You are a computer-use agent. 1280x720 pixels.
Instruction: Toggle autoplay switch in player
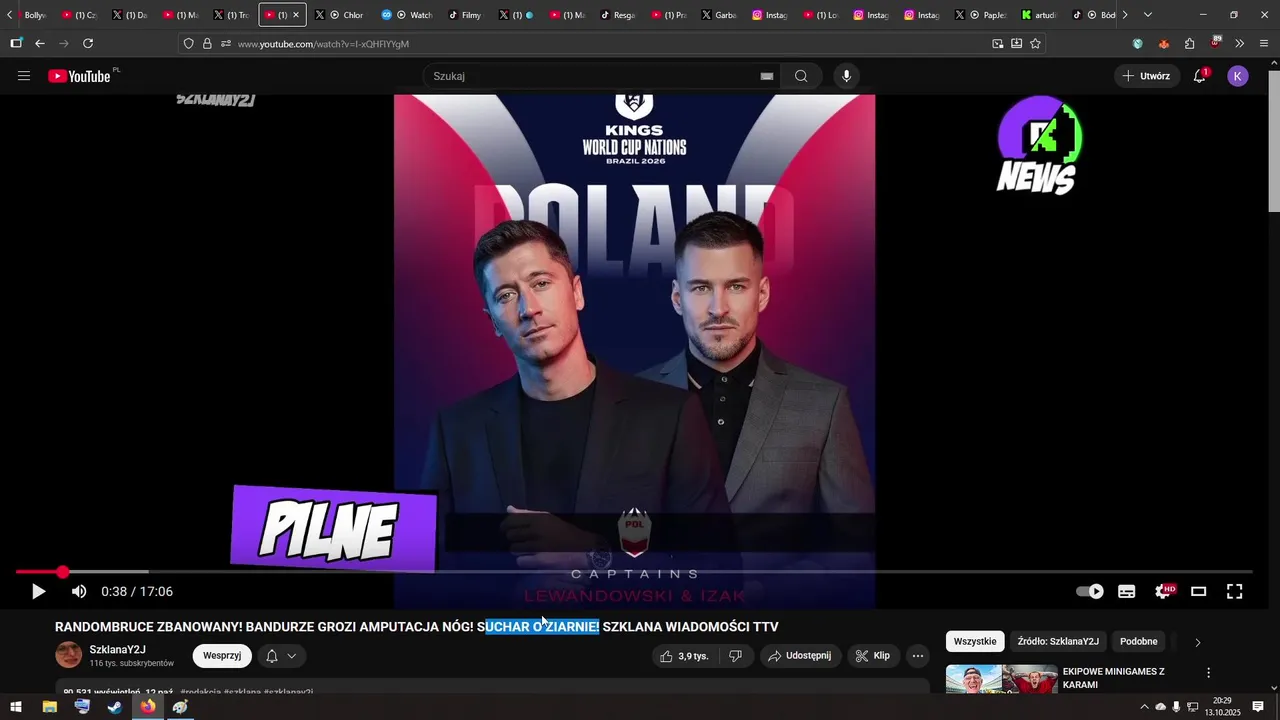(x=1090, y=592)
